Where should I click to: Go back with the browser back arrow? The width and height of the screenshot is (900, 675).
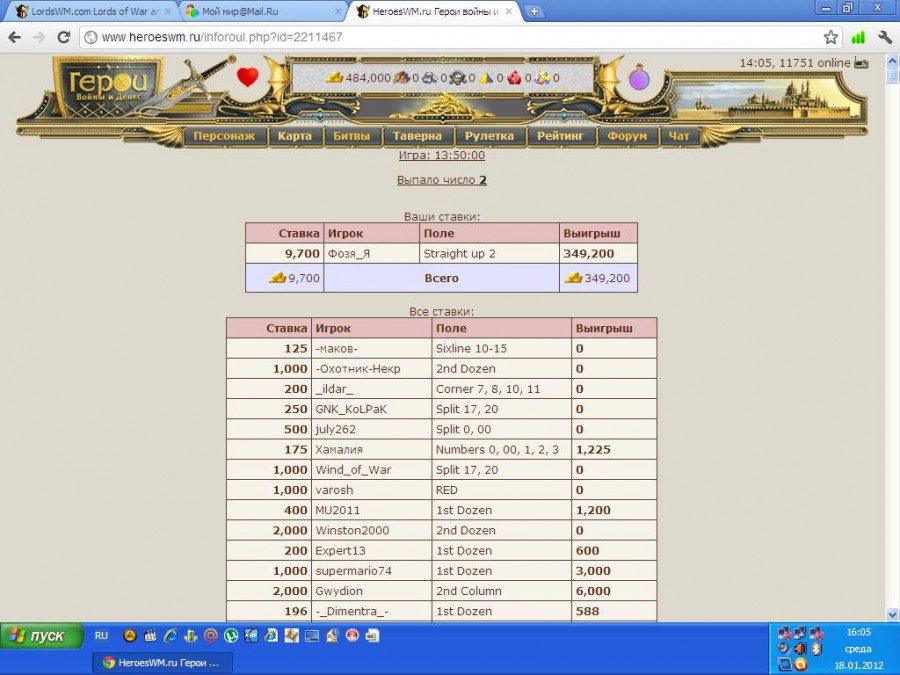(15, 37)
